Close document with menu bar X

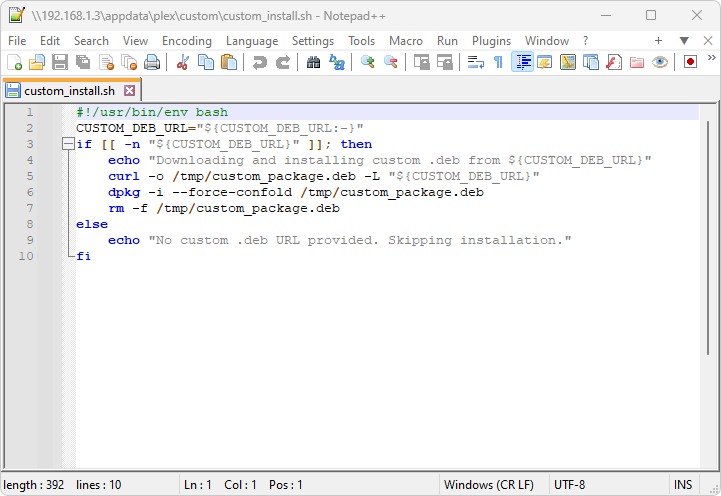click(x=708, y=41)
